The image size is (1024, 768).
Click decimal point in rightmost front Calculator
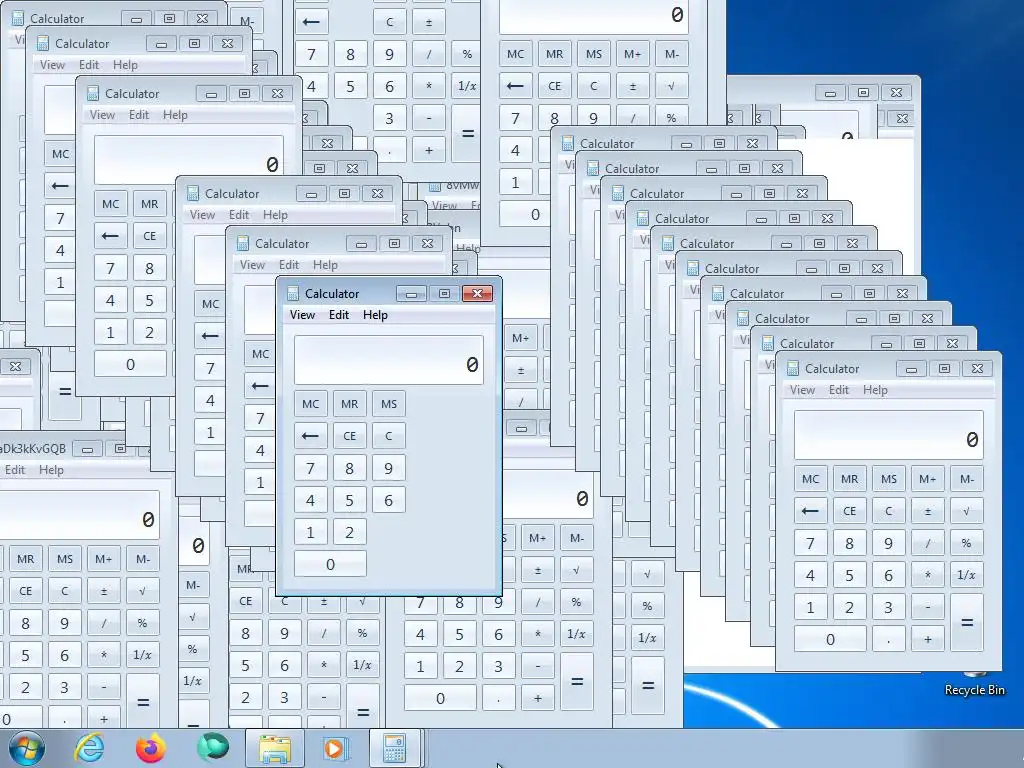(x=888, y=639)
